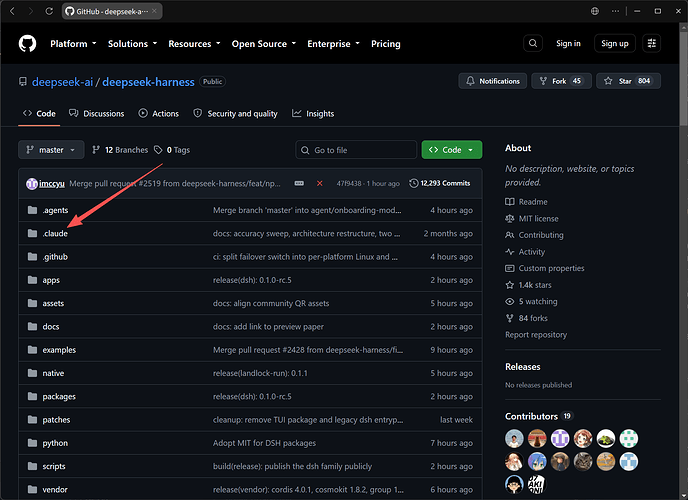Click the first contributor avatar
The width and height of the screenshot is (688, 500).
[514, 438]
